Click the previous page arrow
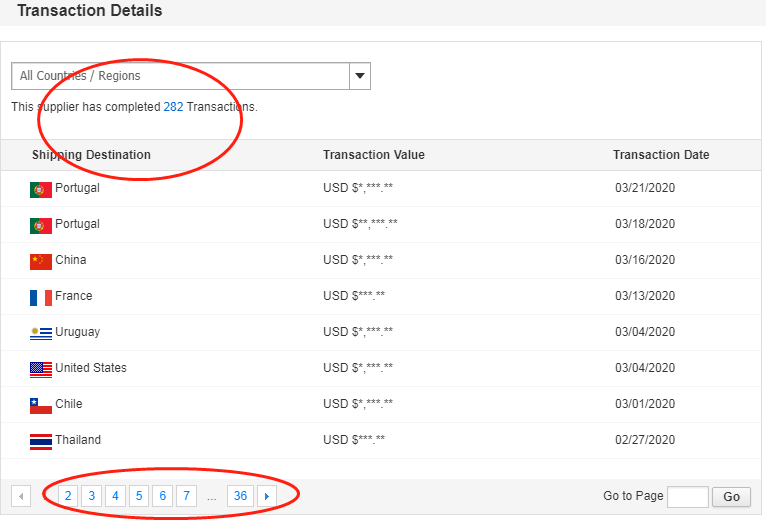766x521 pixels. 21,496
